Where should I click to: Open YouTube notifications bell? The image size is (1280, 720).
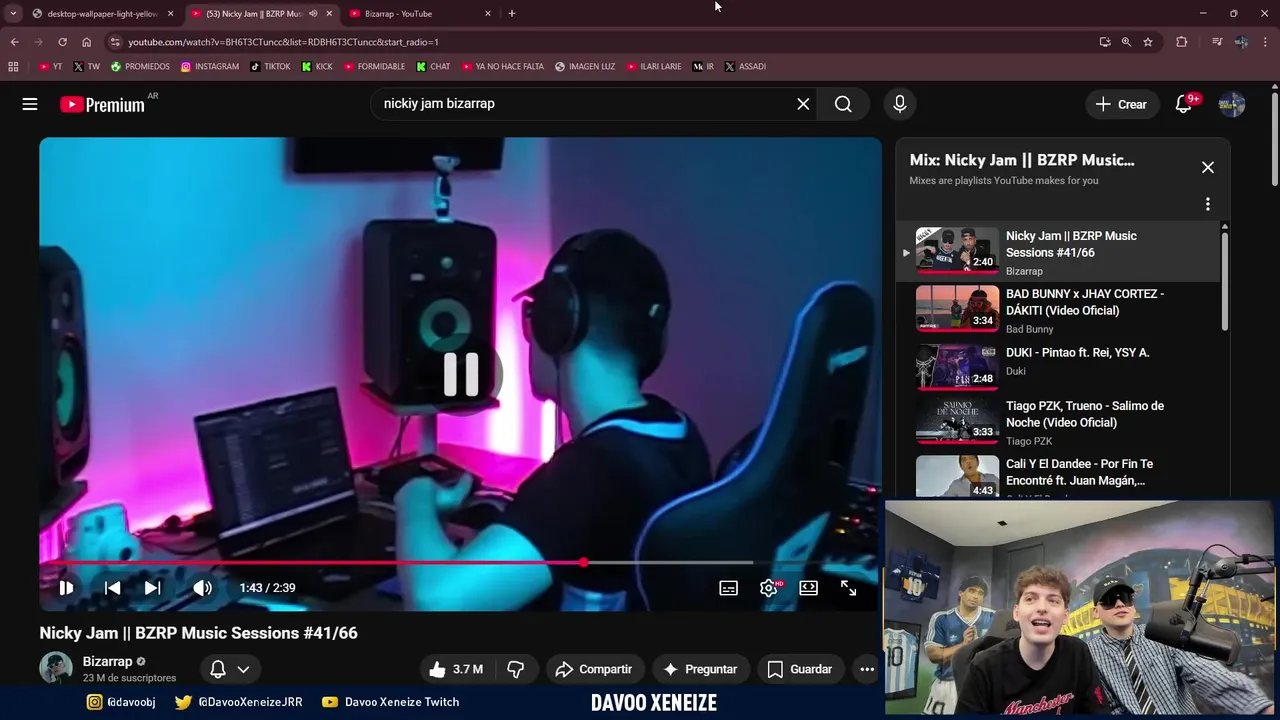1184,104
